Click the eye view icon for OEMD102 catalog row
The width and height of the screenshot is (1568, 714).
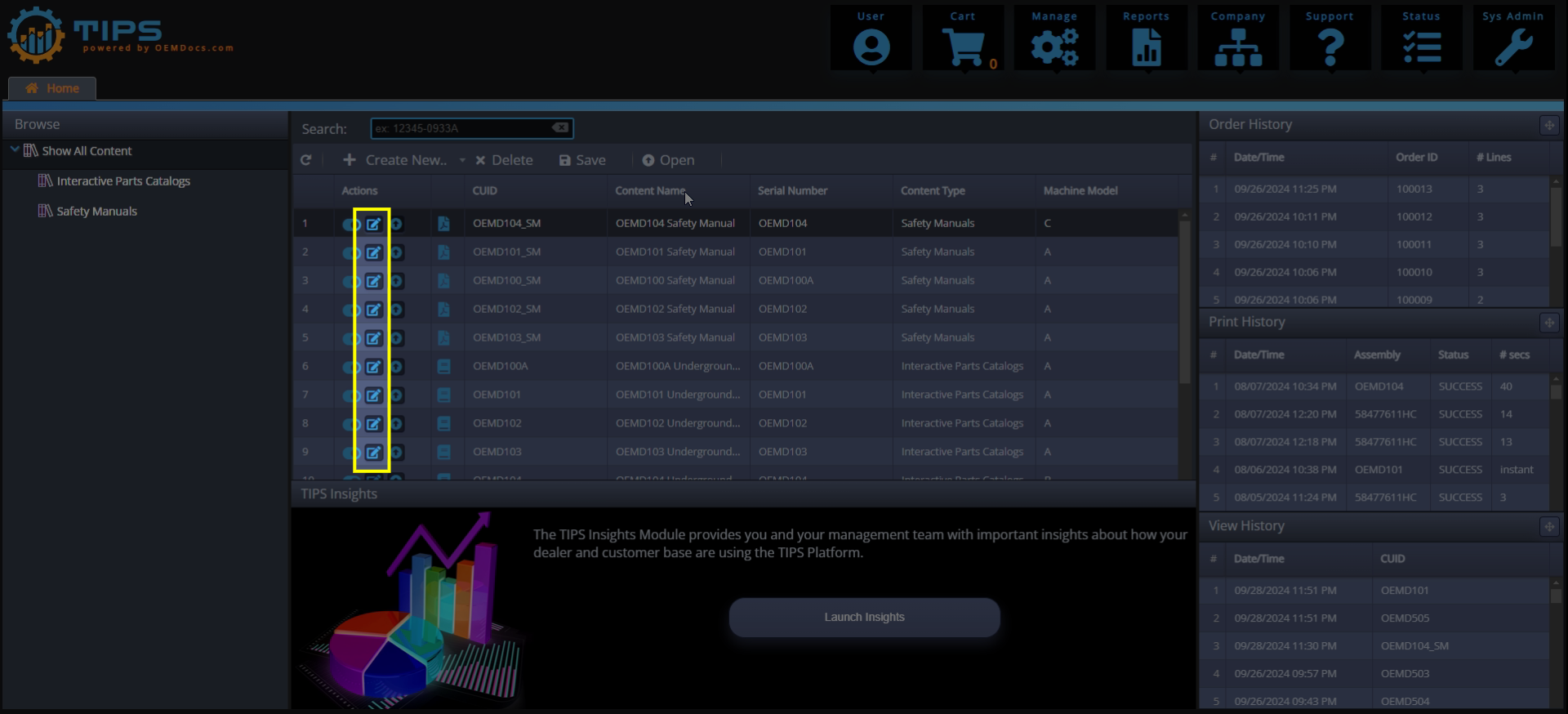click(x=351, y=424)
